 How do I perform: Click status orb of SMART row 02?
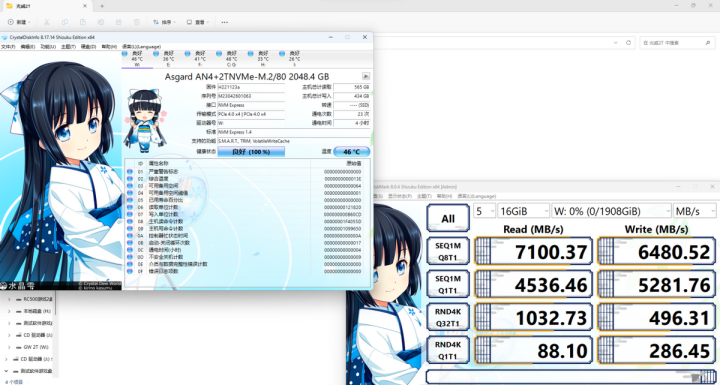pyautogui.click(x=129, y=179)
